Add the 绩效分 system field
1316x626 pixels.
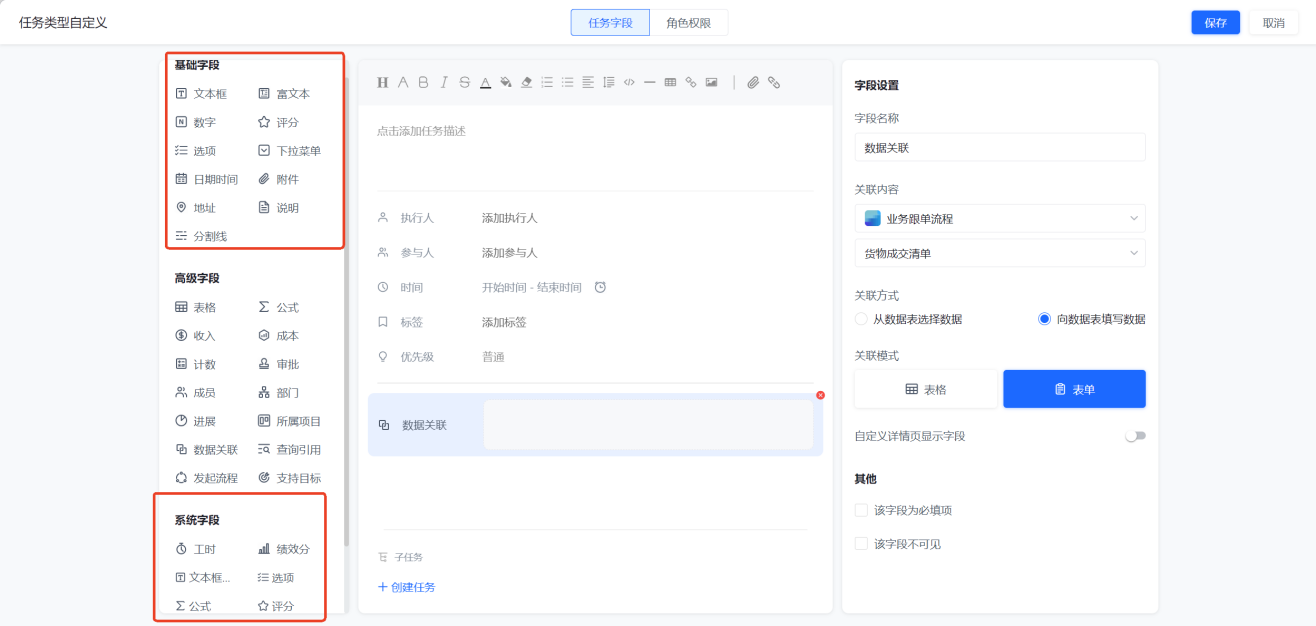coord(284,549)
